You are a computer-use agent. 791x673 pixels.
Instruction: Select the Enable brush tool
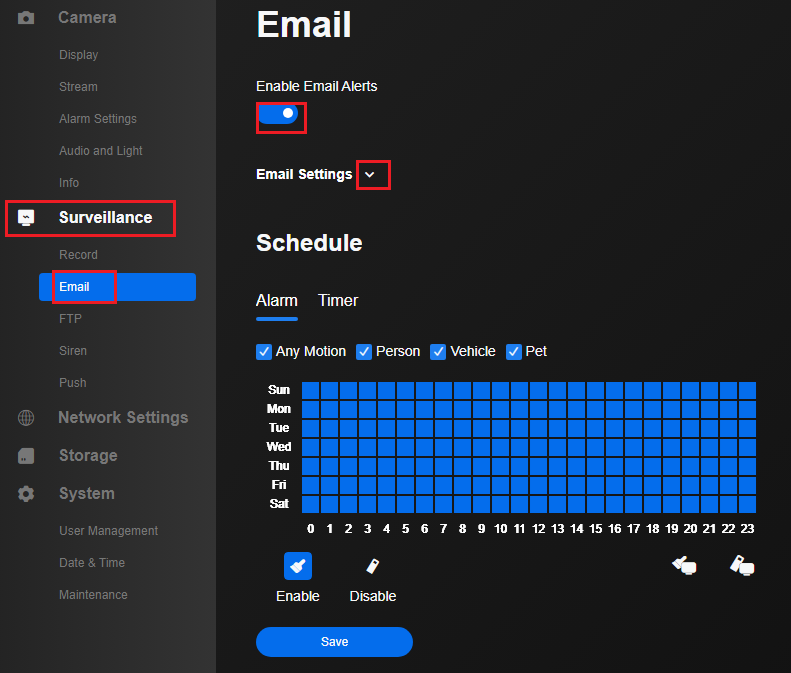point(297,566)
